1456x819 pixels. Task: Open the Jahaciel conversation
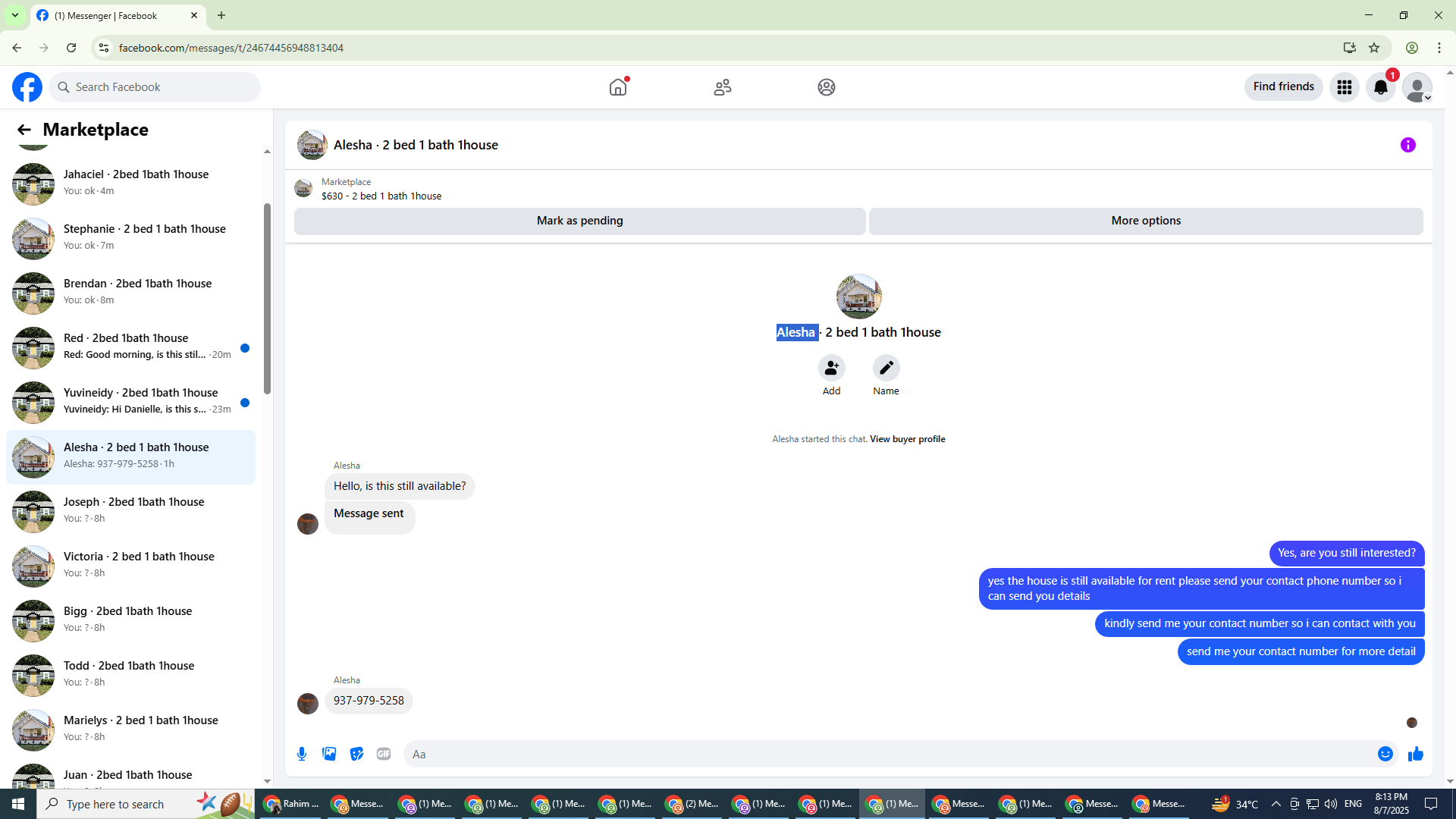tap(130, 184)
